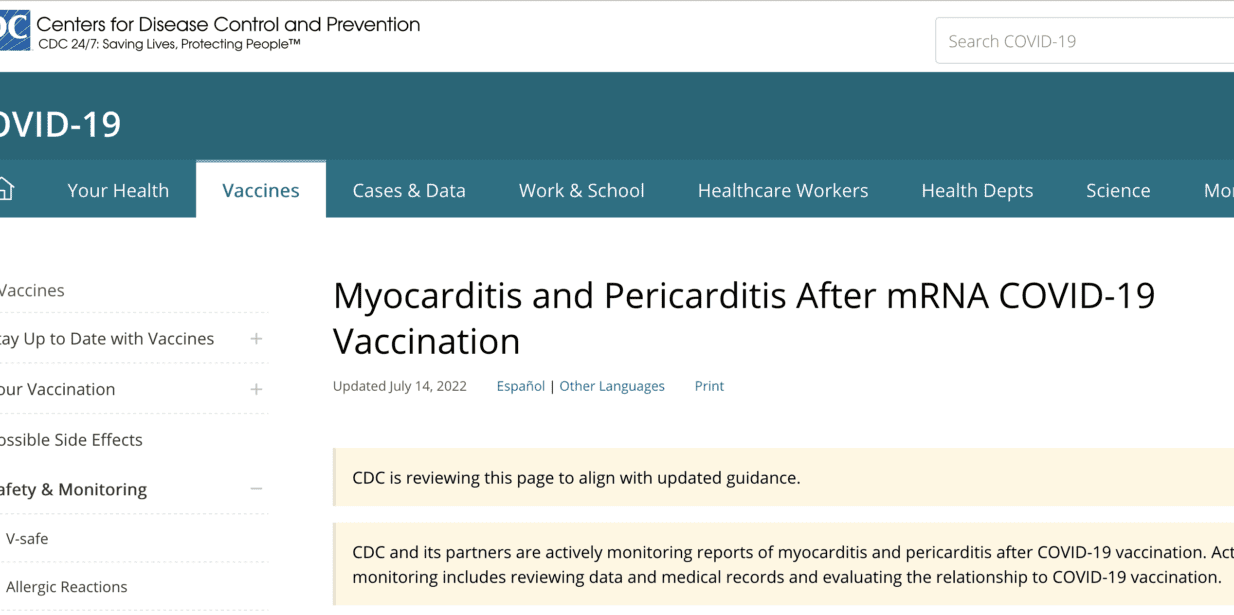Open the Your Health tab
1234x615 pixels.
[118, 190]
